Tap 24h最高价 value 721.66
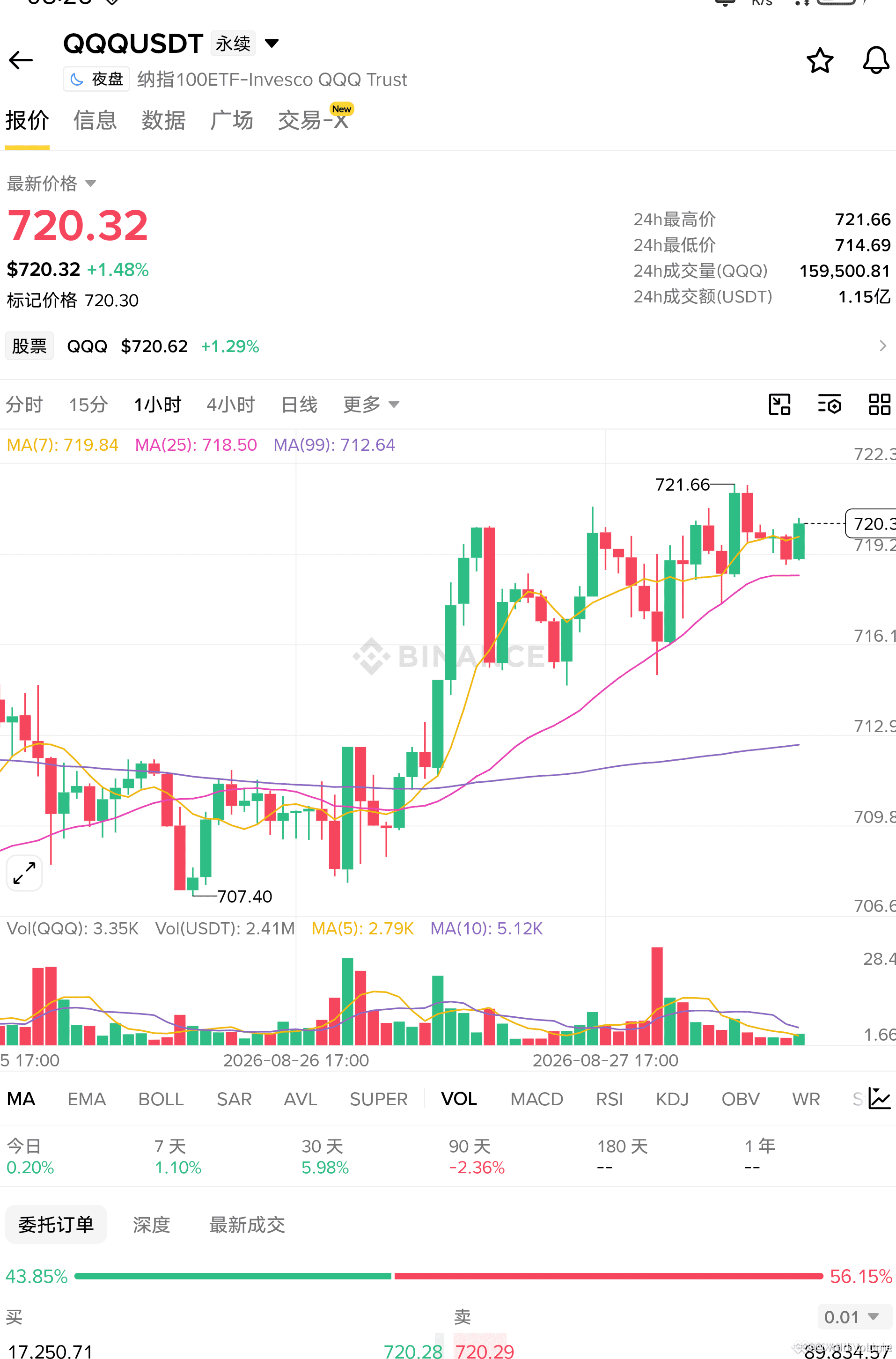 click(x=862, y=220)
